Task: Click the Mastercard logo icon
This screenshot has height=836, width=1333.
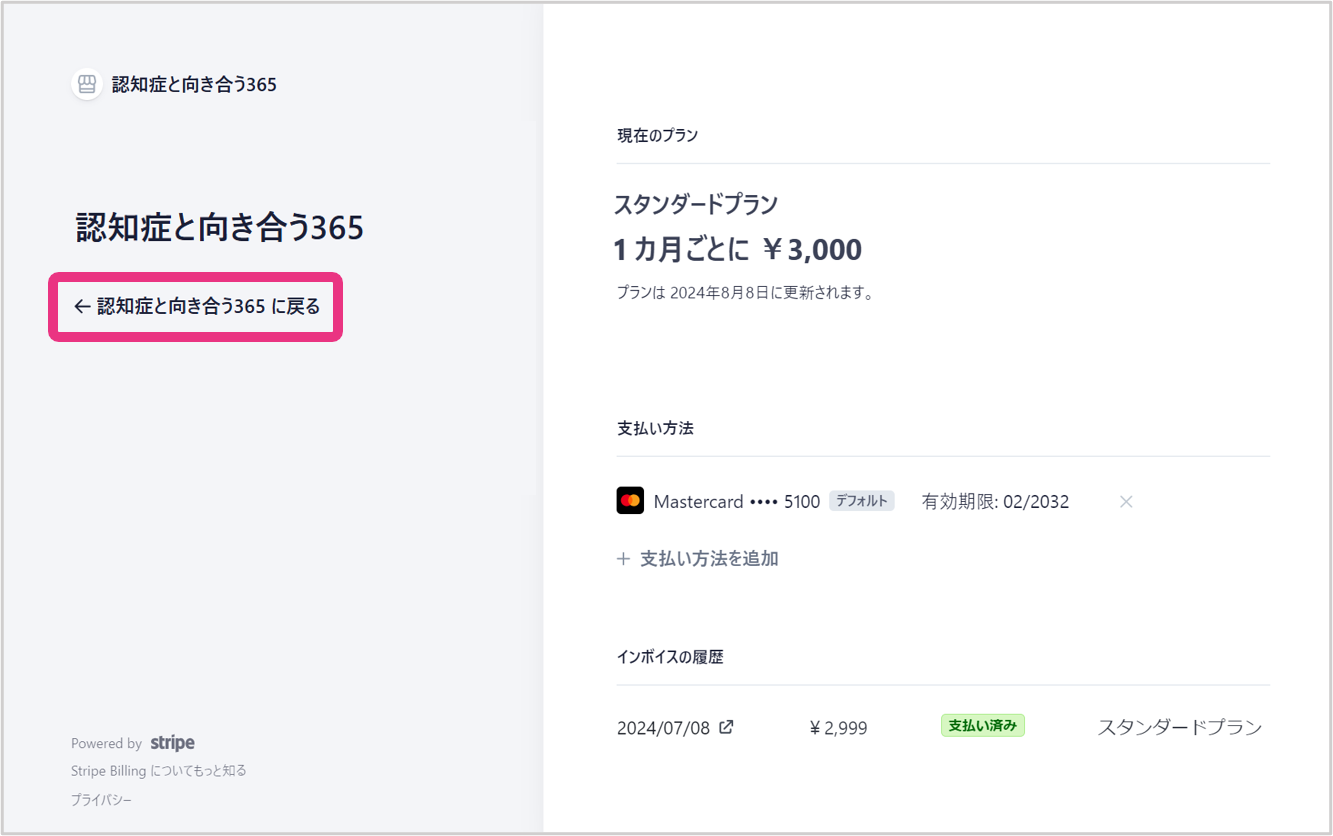Action: (630, 501)
